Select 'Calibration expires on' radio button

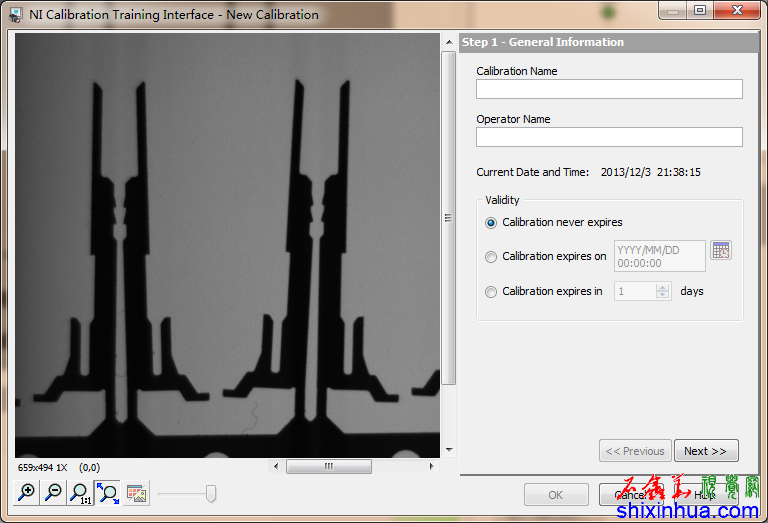(490, 257)
